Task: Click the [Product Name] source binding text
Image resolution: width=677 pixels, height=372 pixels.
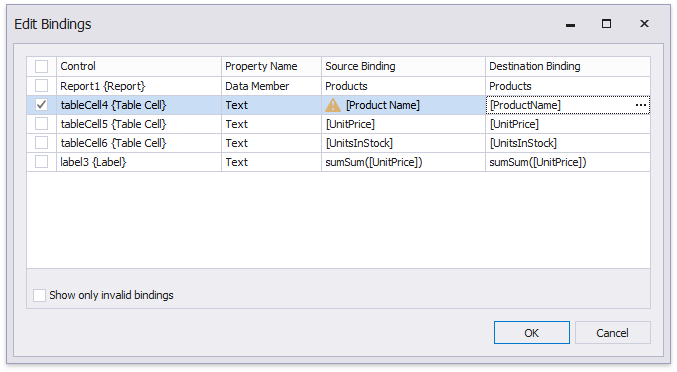Action: [383, 105]
